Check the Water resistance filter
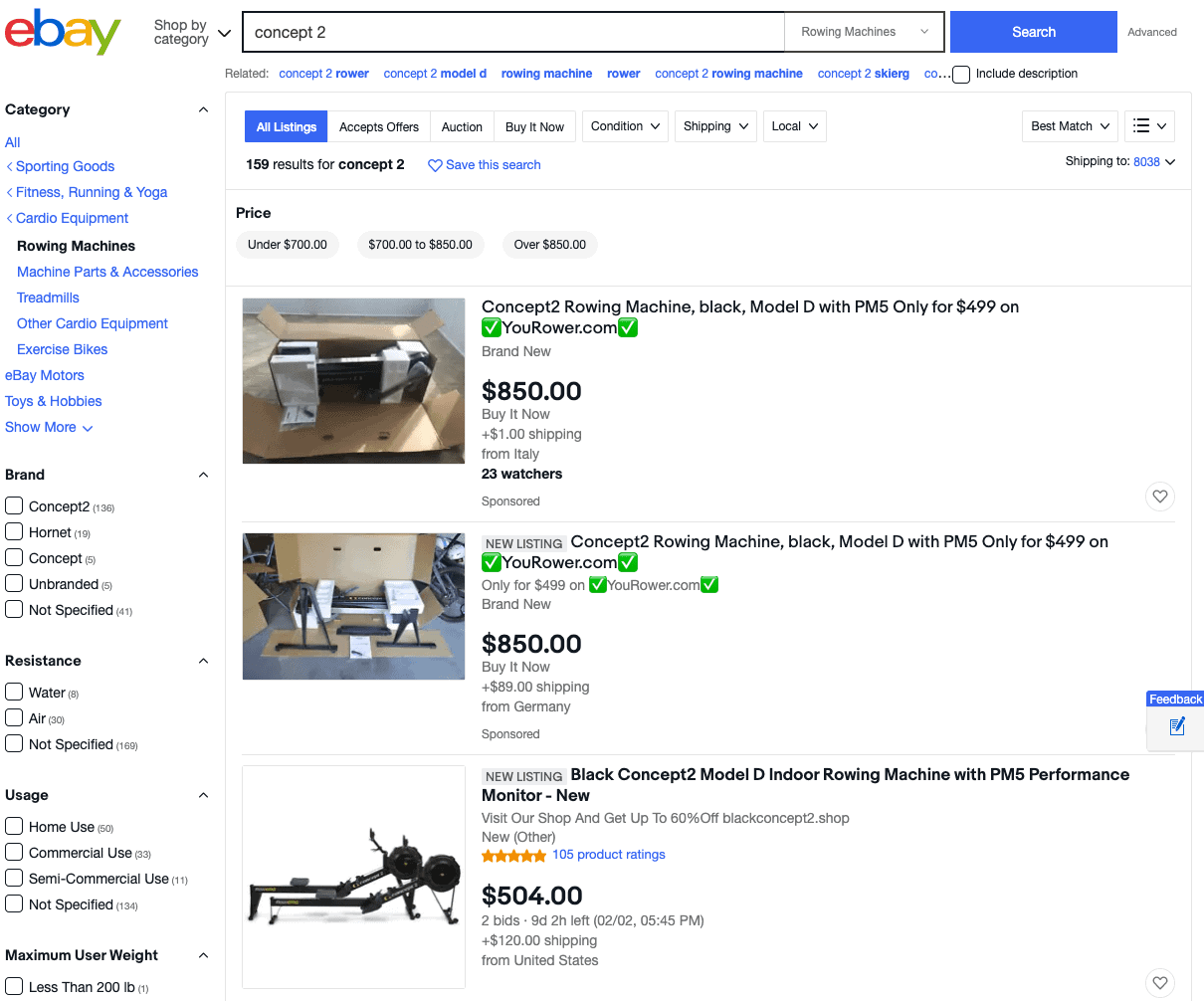This screenshot has width=1204, height=1001. pyautogui.click(x=14, y=693)
